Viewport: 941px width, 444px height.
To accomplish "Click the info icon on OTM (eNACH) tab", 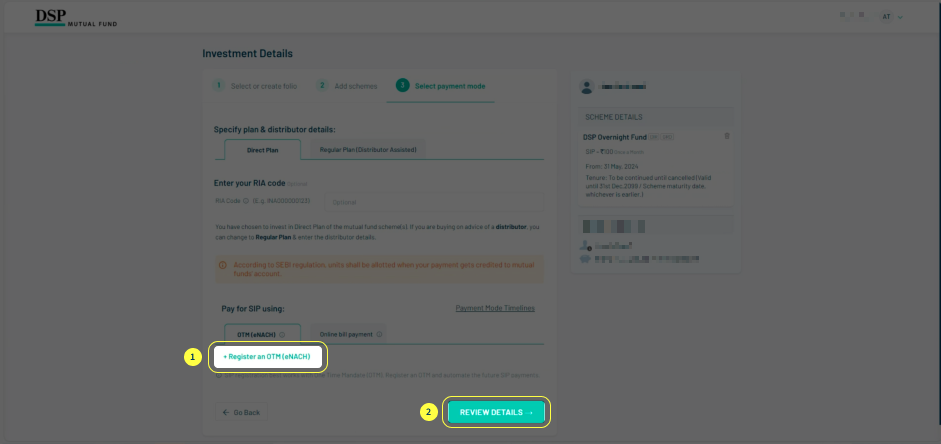I will click(282, 334).
